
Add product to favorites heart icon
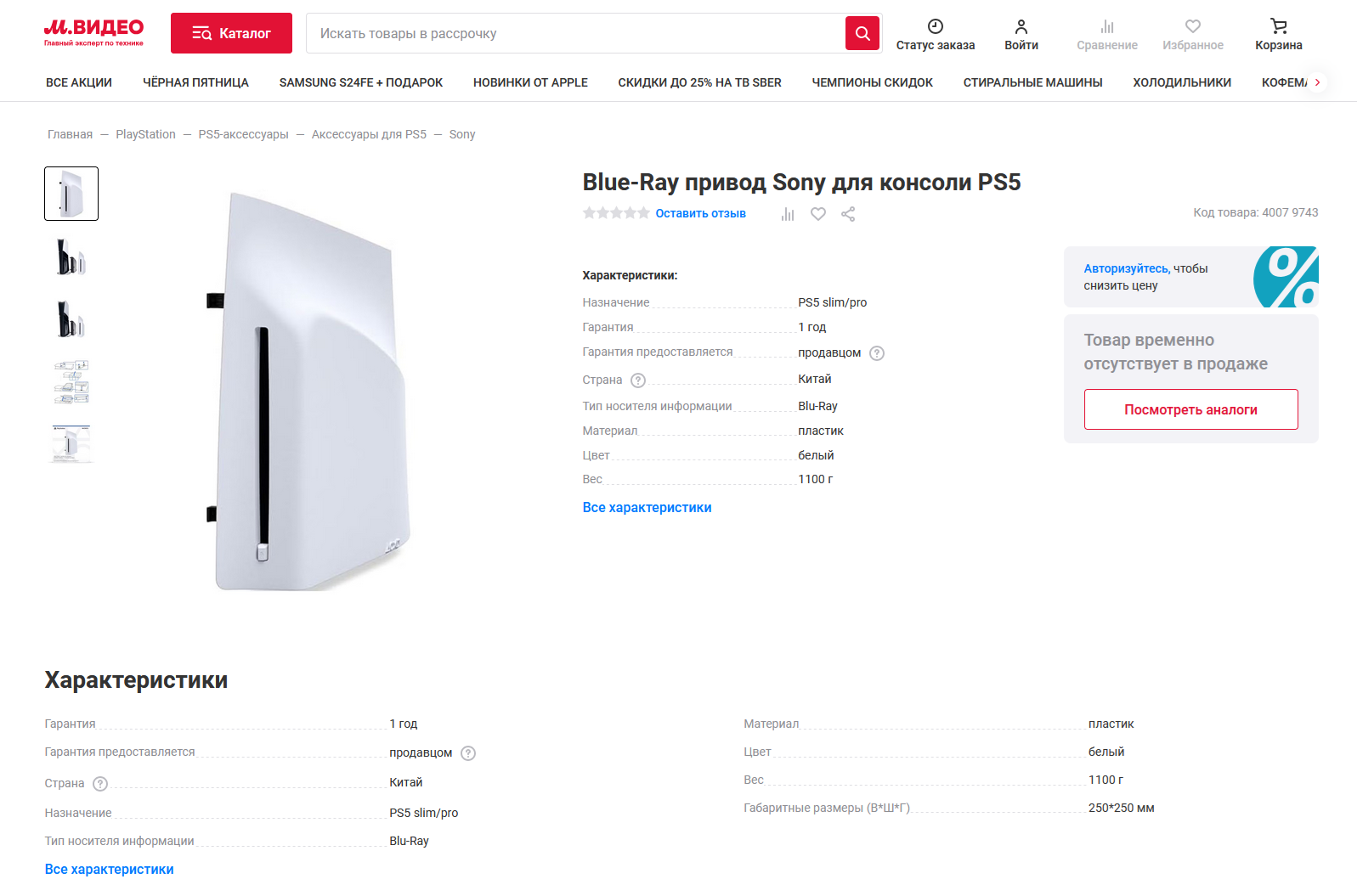point(817,214)
